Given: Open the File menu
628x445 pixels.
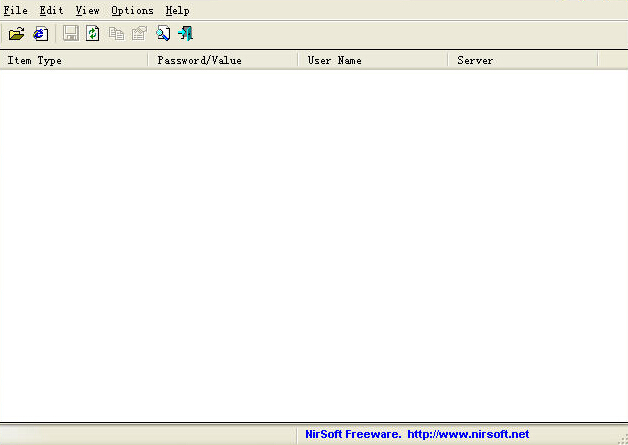Looking at the screenshot, I should click(16, 10).
